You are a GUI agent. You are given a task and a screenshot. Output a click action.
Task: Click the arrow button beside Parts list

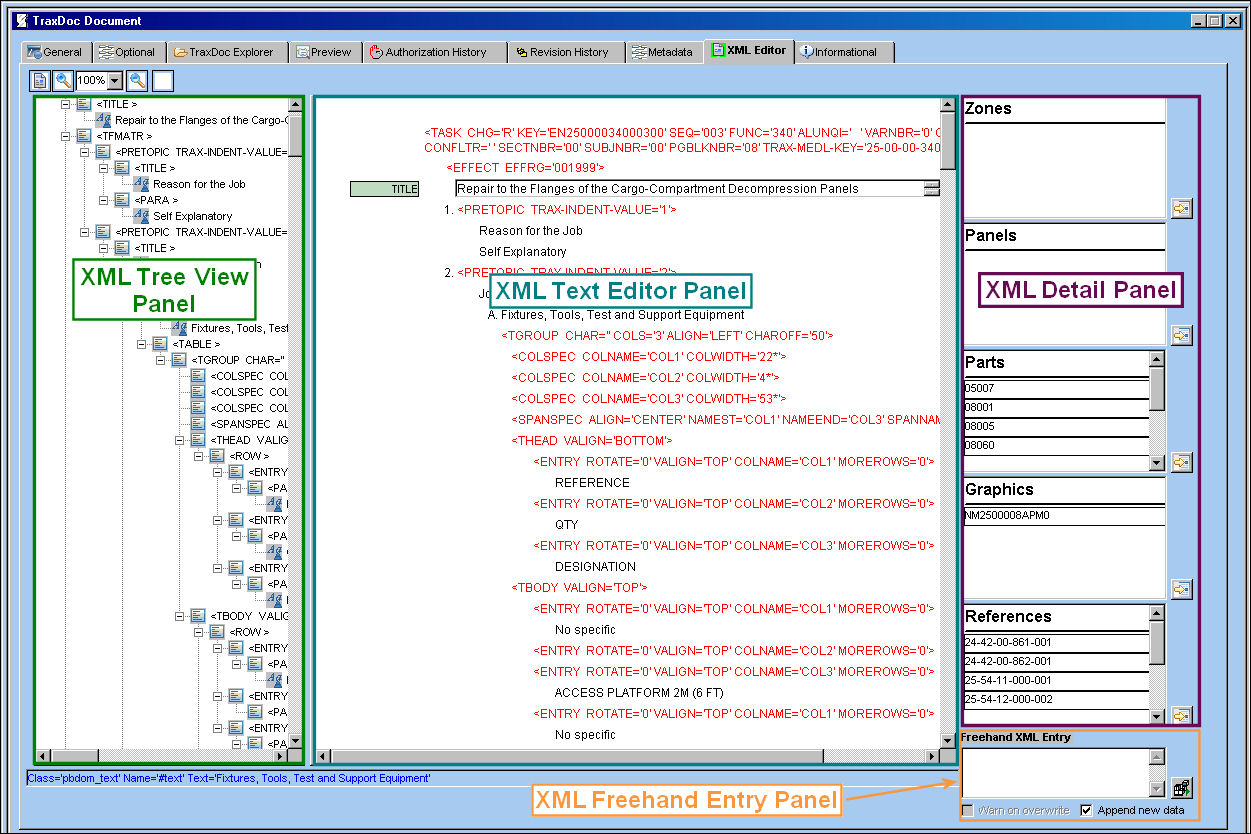point(1182,462)
